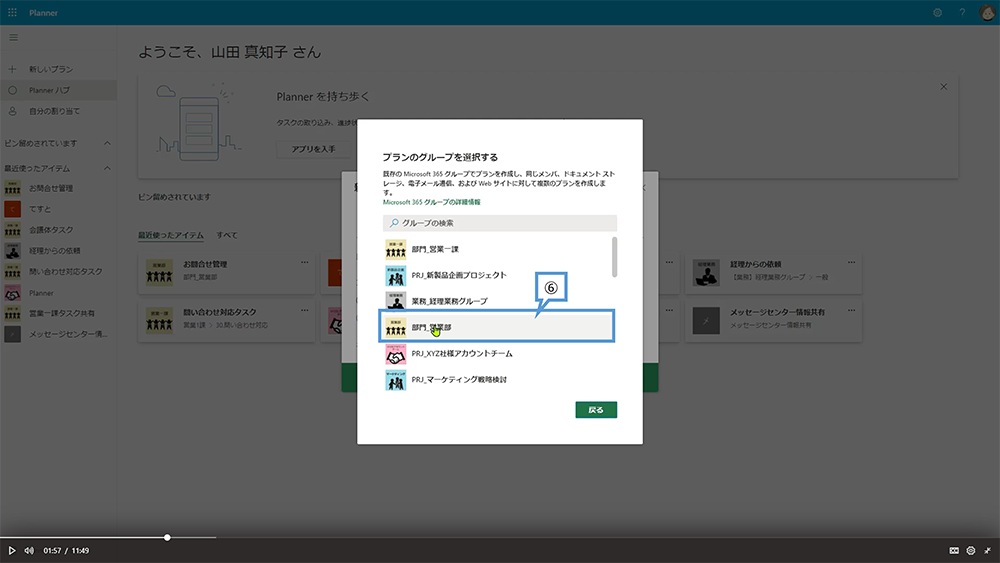1000x563 pixels.
Task: Open more options on 問い合わせ対応タスク card
Action: (x=304, y=311)
